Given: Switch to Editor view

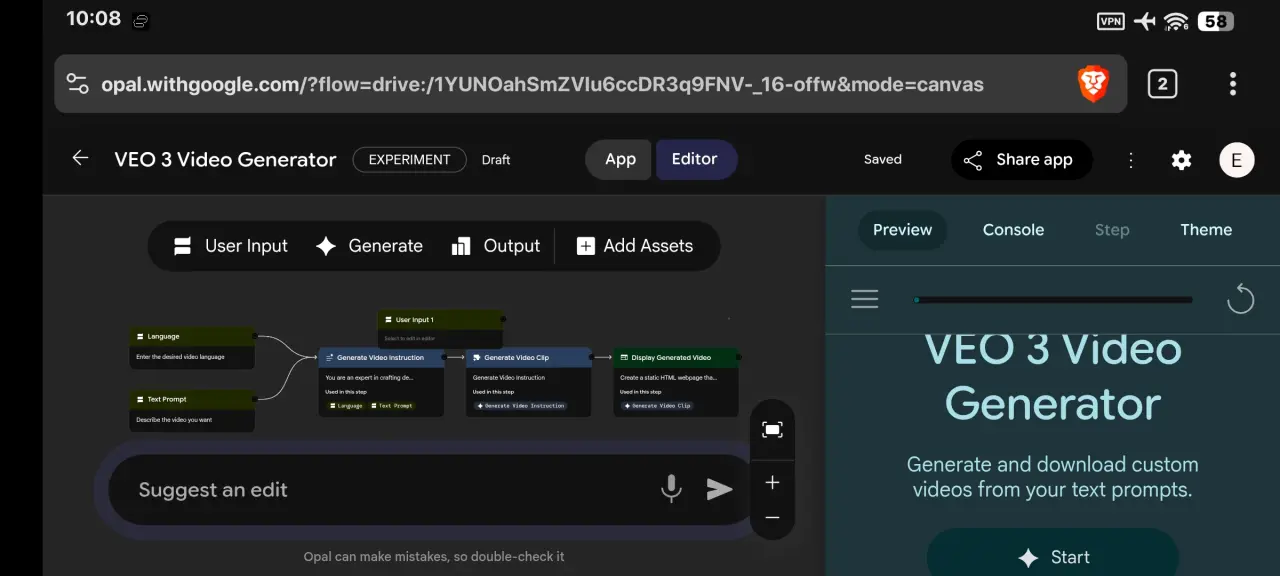Looking at the screenshot, I should click(695, 160).
